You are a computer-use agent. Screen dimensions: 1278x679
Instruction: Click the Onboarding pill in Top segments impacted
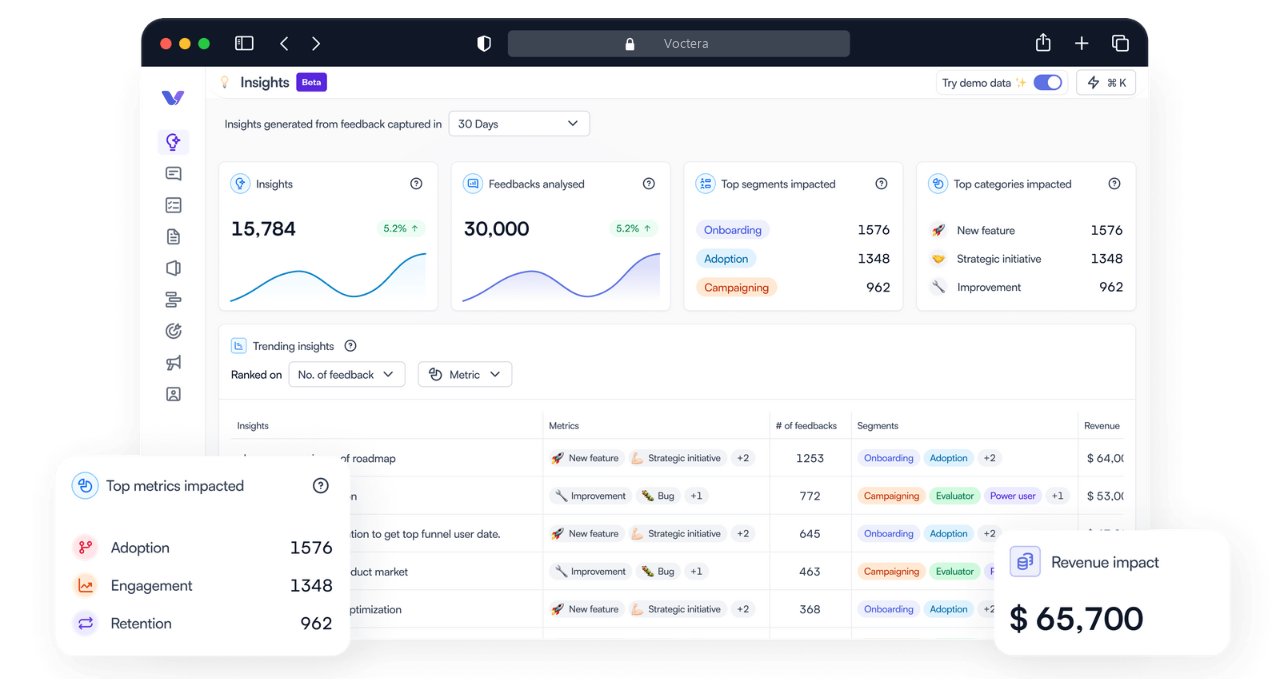point(733,230)
